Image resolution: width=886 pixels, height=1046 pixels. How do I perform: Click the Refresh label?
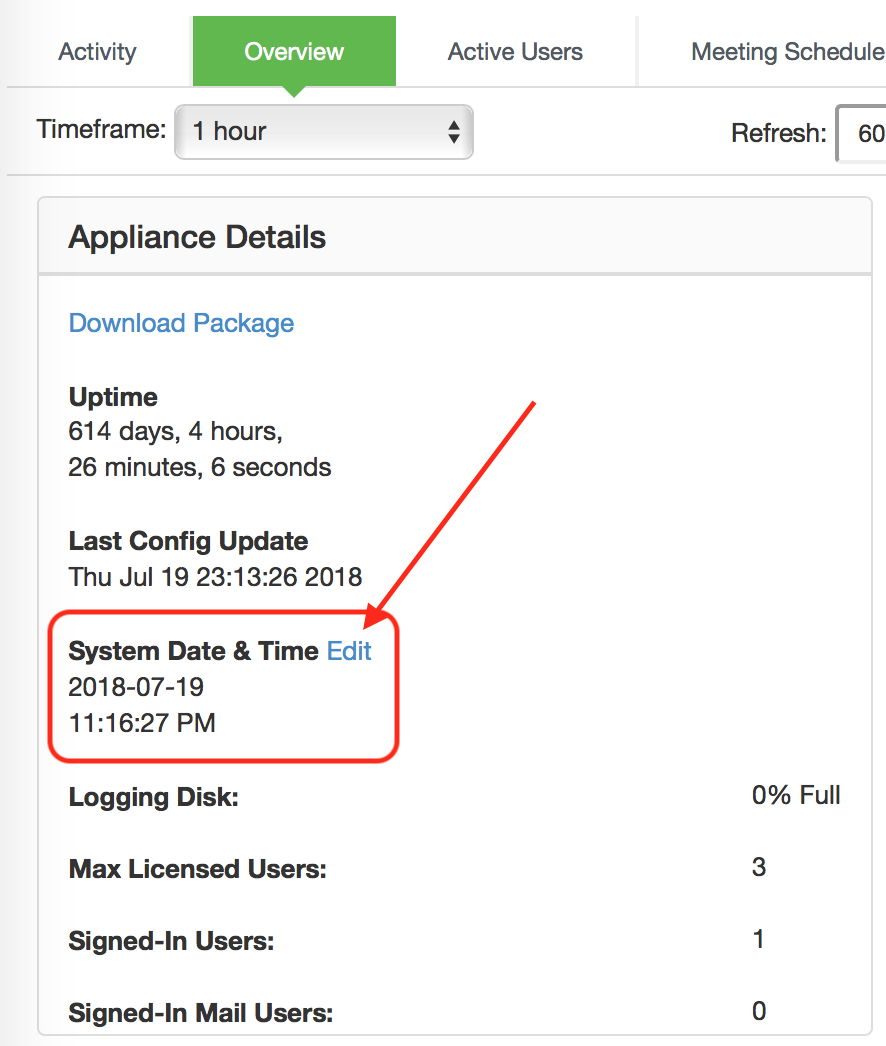[778, 133]
